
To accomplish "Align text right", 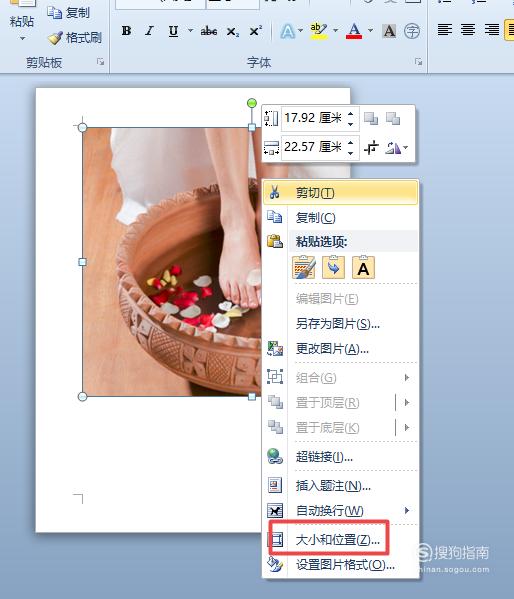I will [491, 30].
